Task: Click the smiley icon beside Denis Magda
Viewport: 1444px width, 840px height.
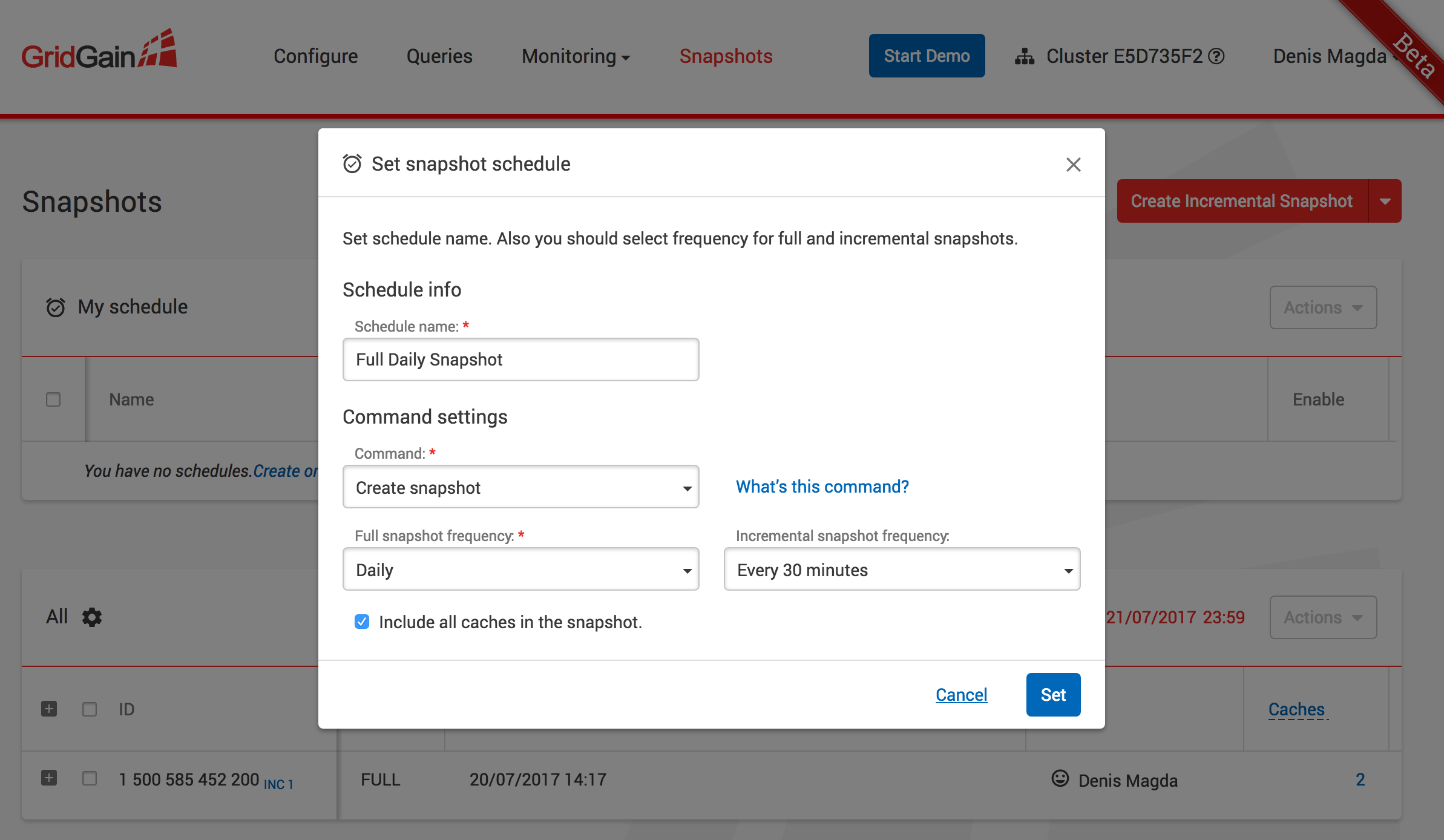Action: click(1060, 778)
